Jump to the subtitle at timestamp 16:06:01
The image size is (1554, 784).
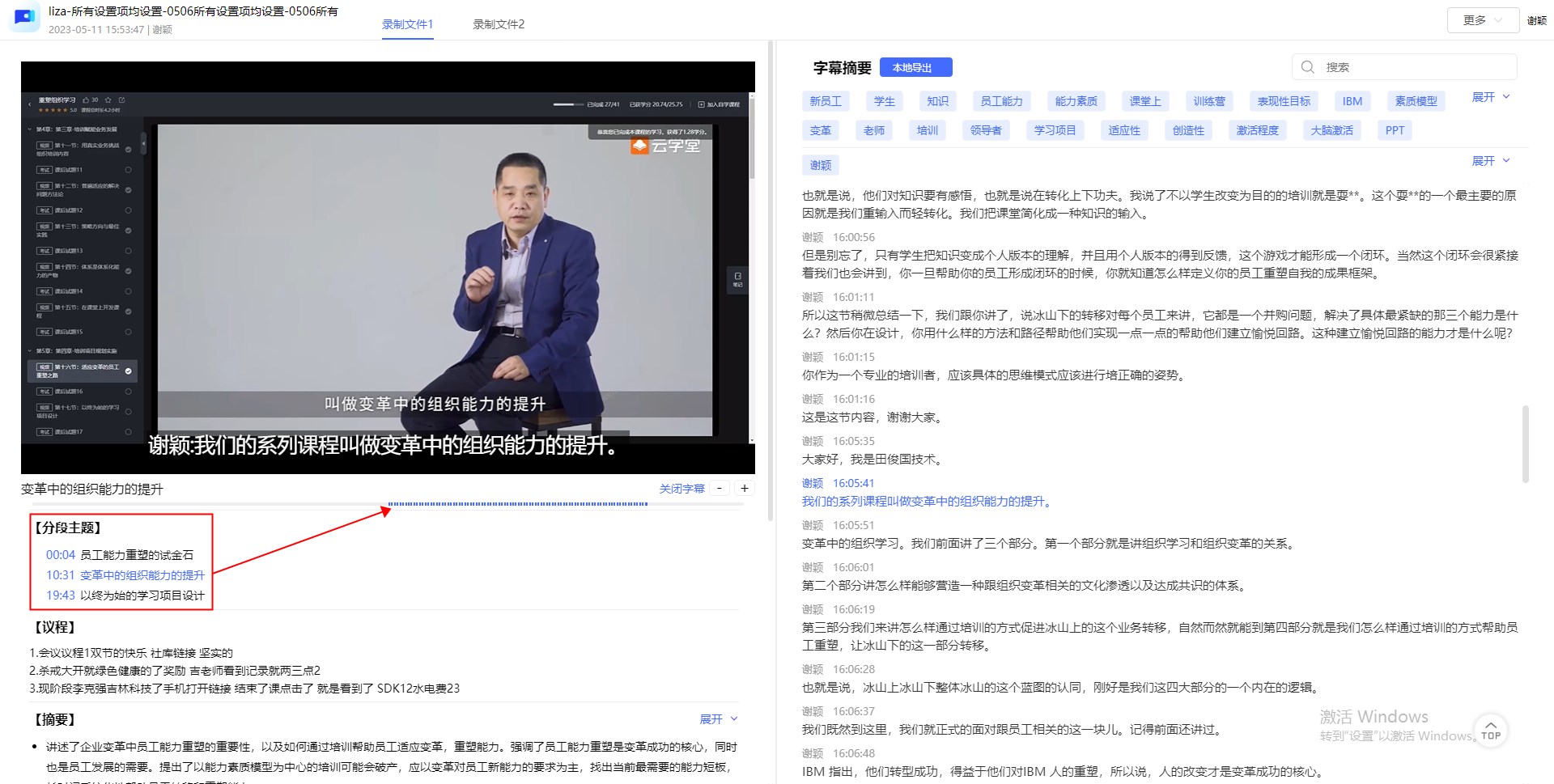pos(854,567)
